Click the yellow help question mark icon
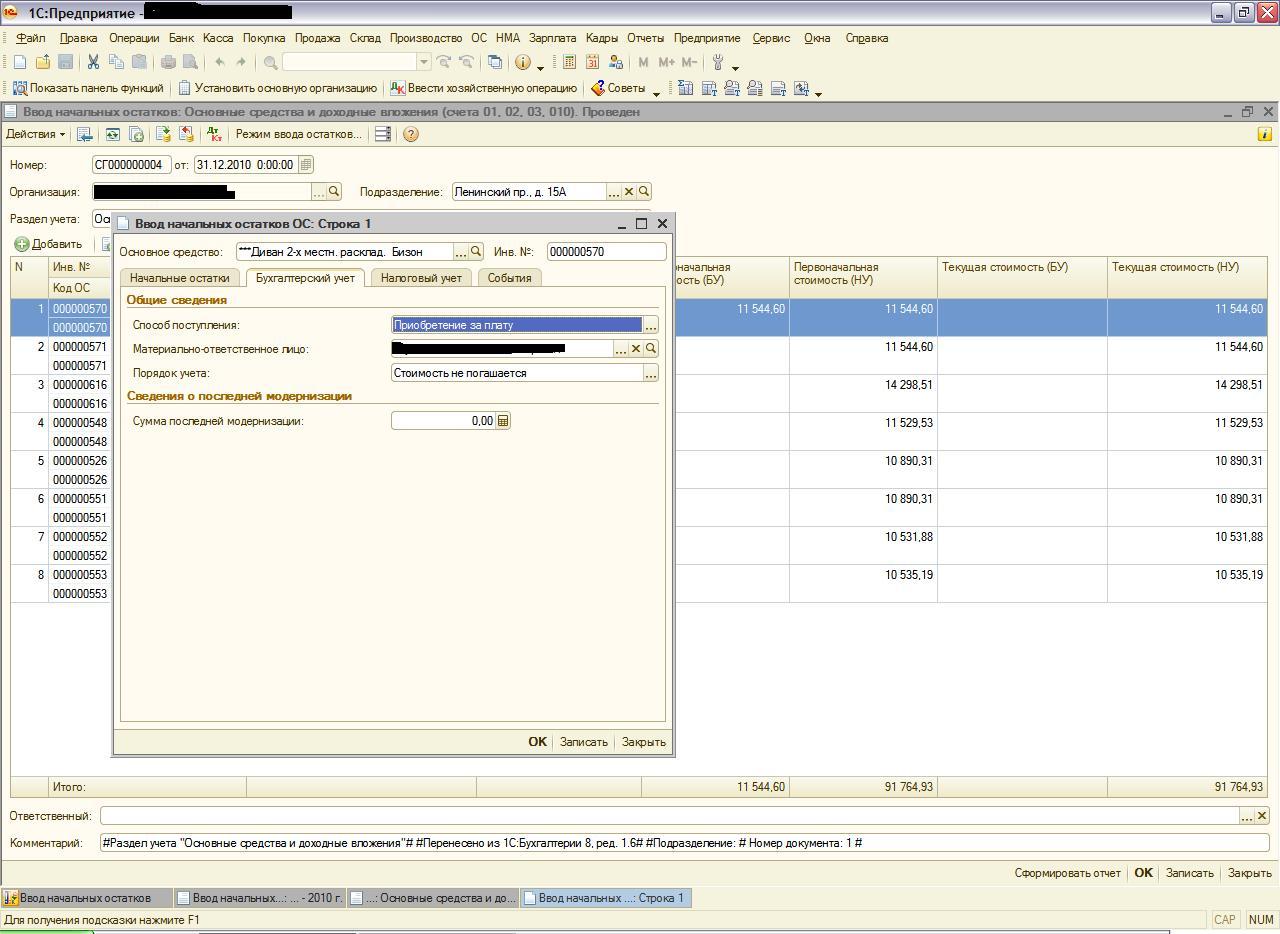The height and width of the screenshot is (934, 1280). [x=410, y=134]
